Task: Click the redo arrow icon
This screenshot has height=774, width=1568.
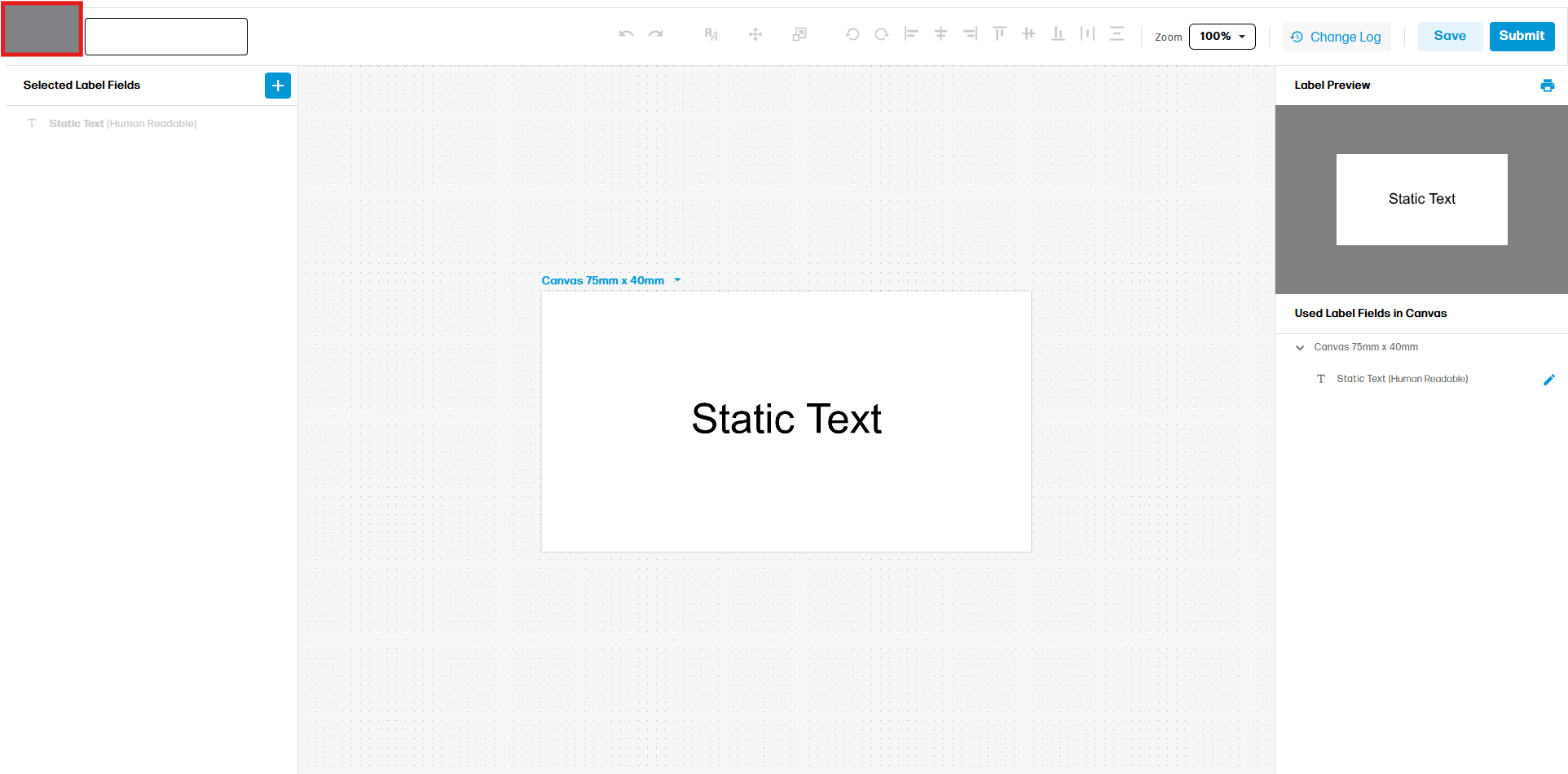Action: click(x=656, y=34)
